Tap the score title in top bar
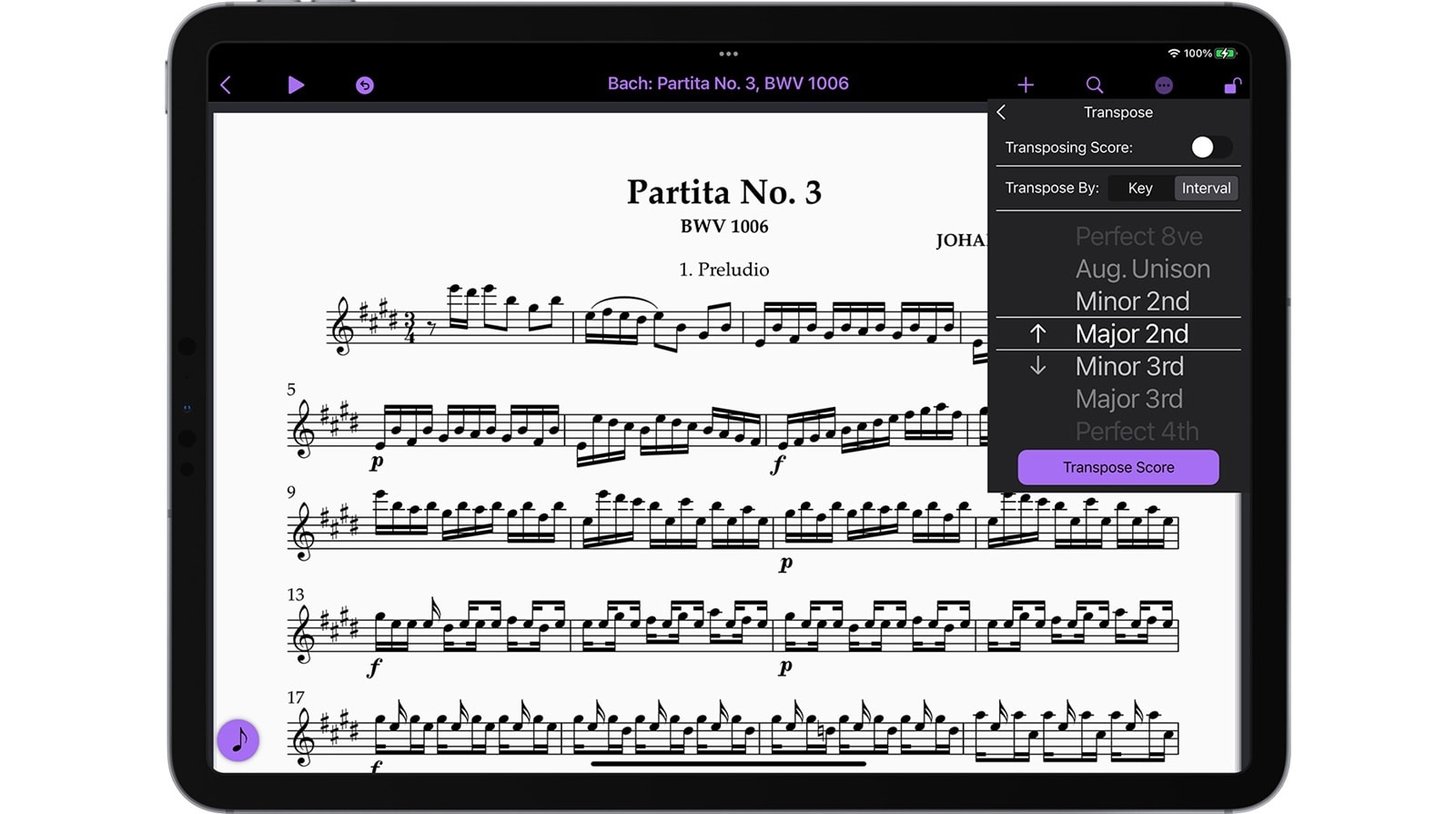 pos(728,84)
